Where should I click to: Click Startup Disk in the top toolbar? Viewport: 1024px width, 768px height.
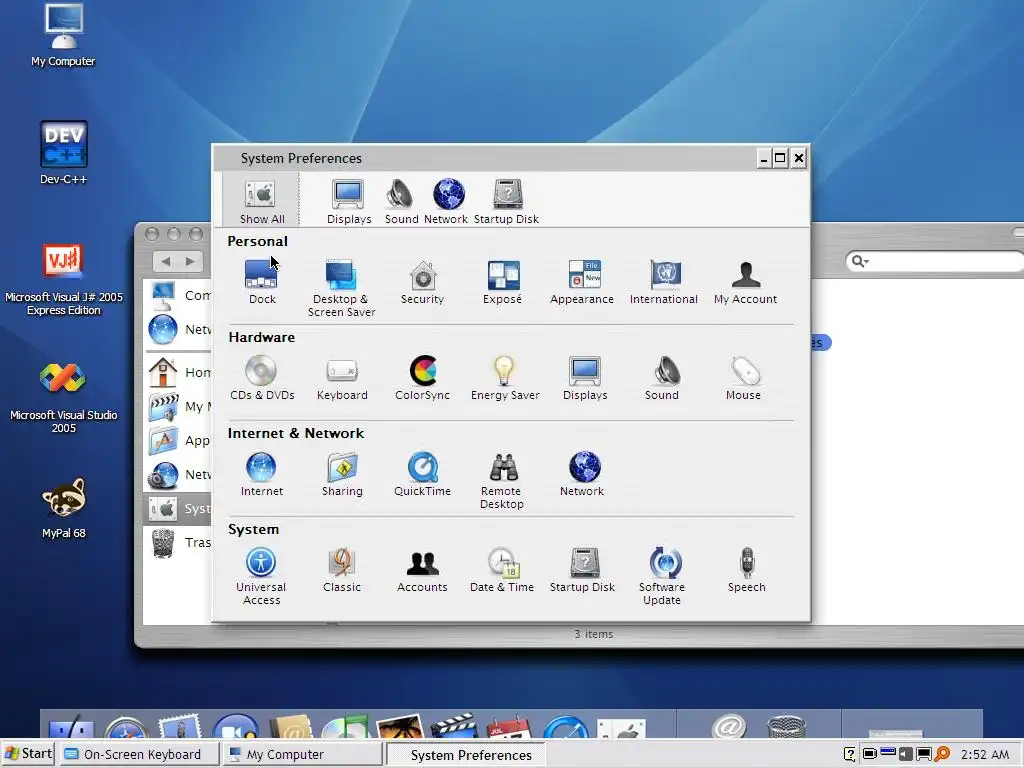coord(507,202)
